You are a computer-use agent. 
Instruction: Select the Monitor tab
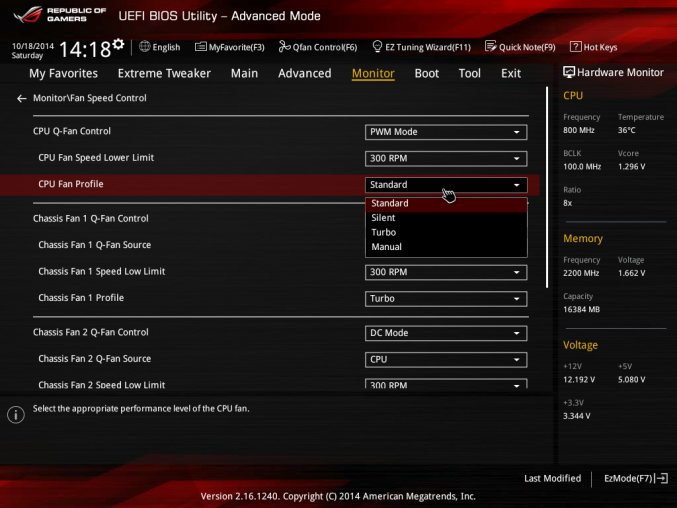(373, 73)
